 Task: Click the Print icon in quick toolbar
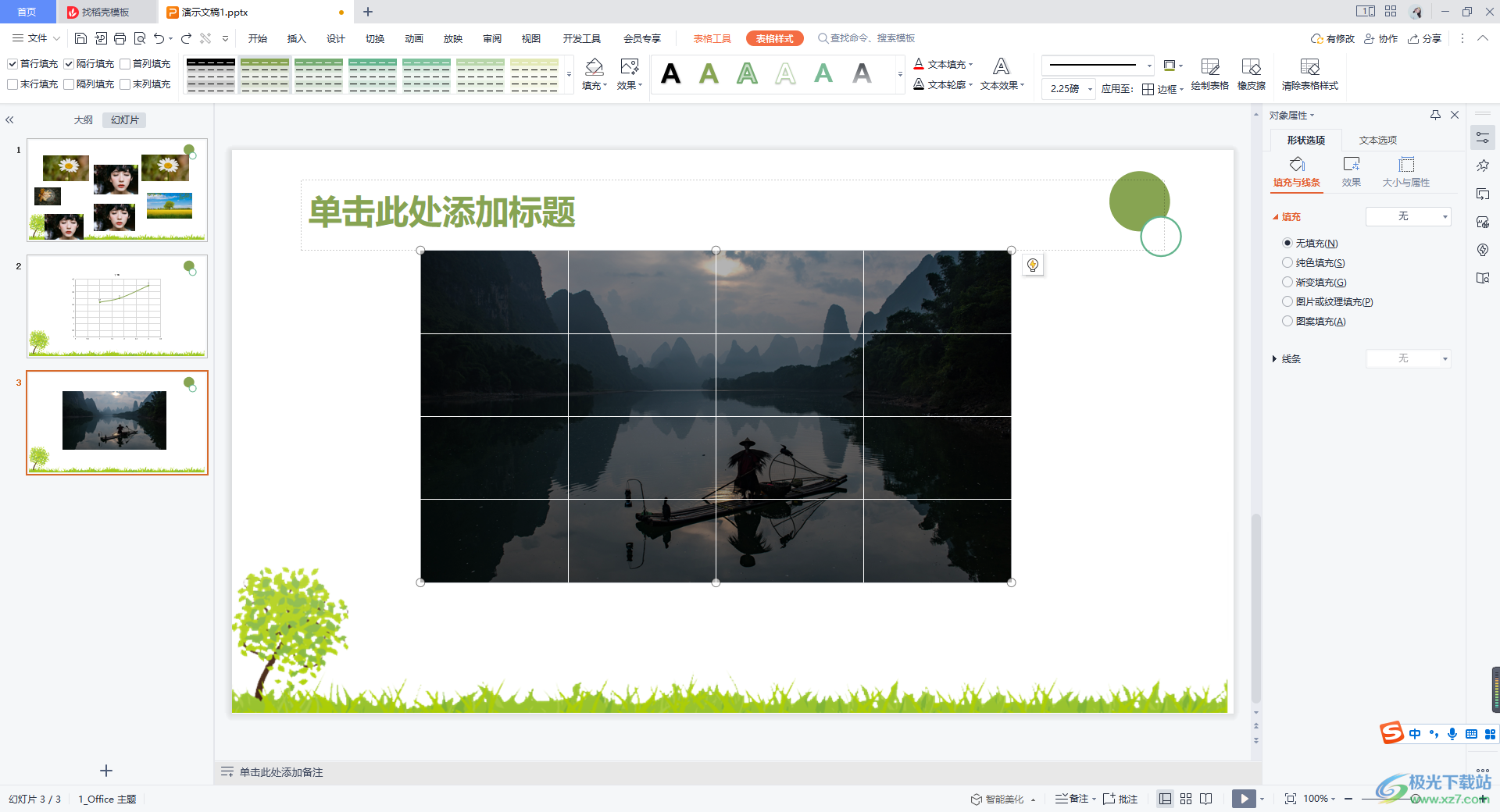tap(120, 38)
